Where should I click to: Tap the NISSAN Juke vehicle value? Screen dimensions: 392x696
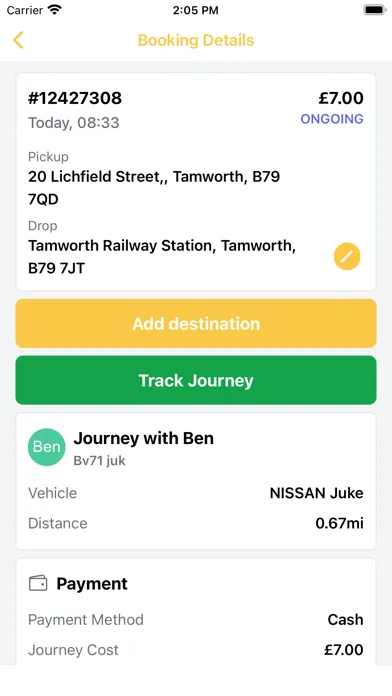[x=317, y=493]
